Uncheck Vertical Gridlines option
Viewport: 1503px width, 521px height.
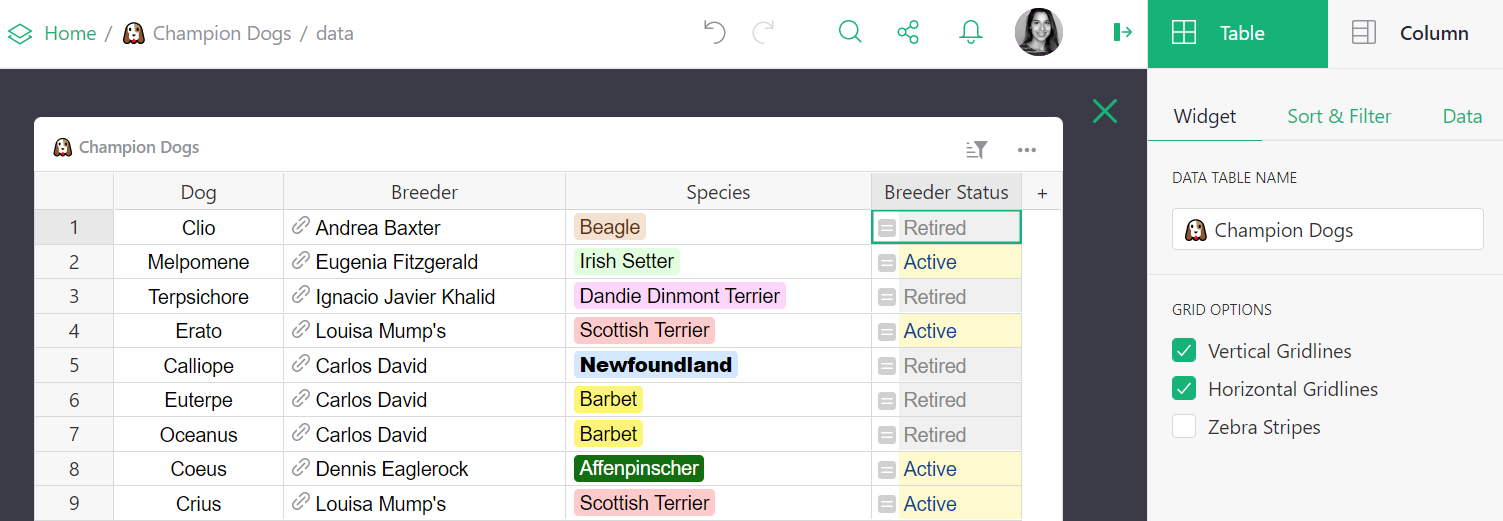(x=1184, y=351)
